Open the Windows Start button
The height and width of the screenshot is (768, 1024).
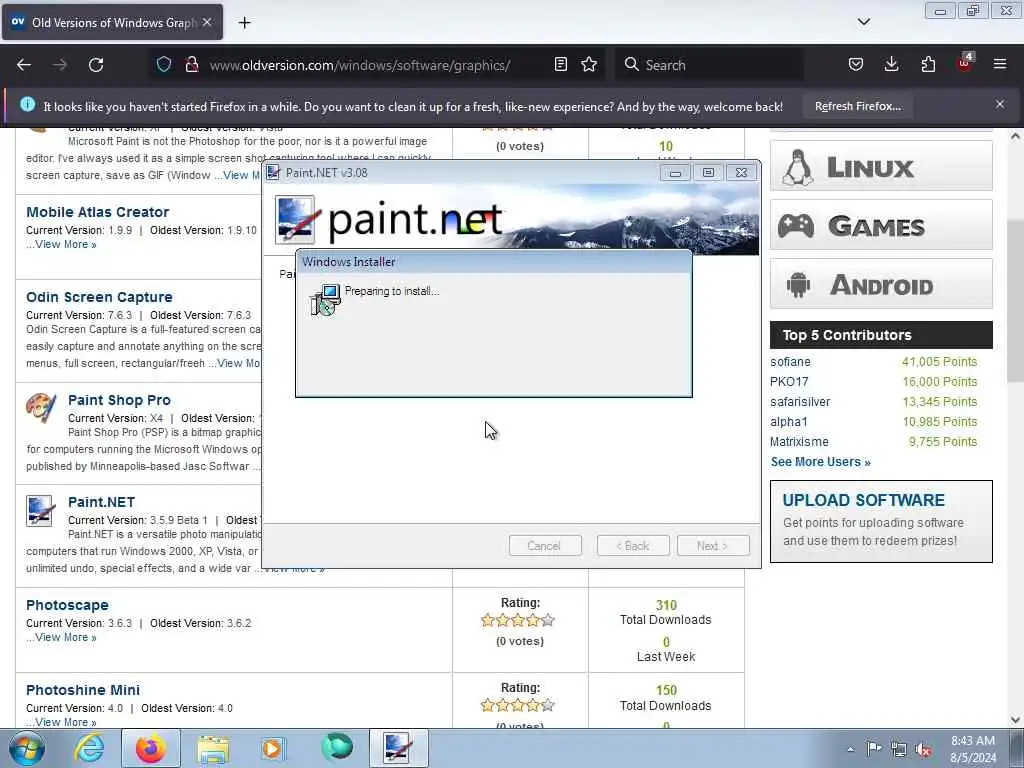coord(25,748)
